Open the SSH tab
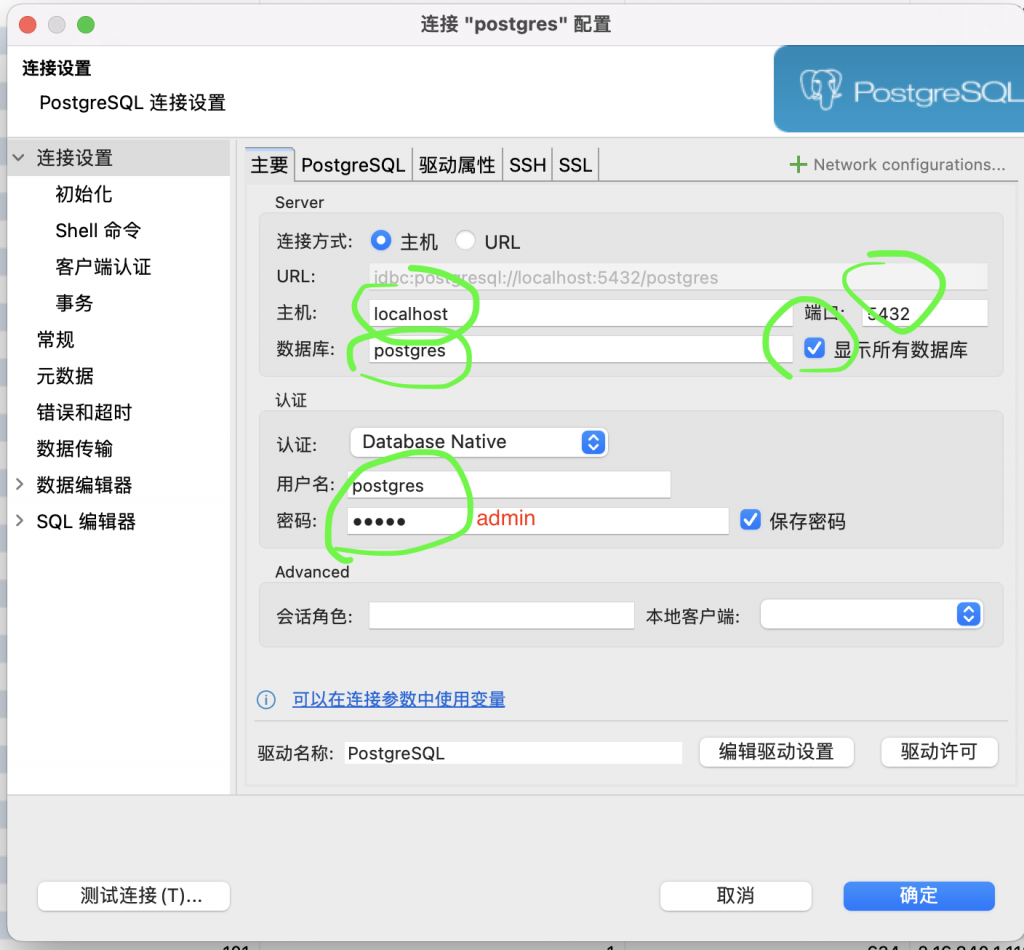The width and height of the screenshot is (1024, 950). [x=527, y=165]
